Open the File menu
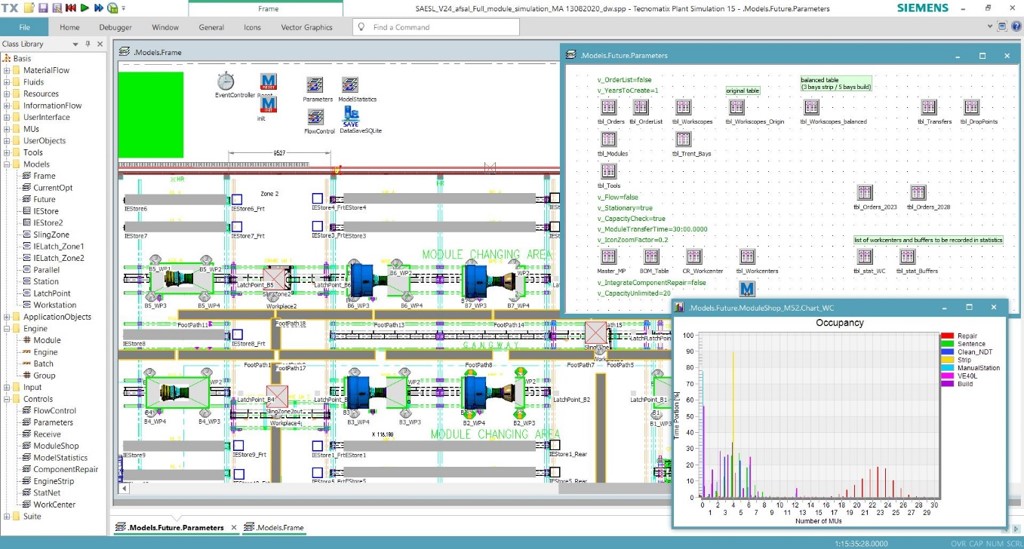This screenshot has height=549, width=1024. point(24,27)
